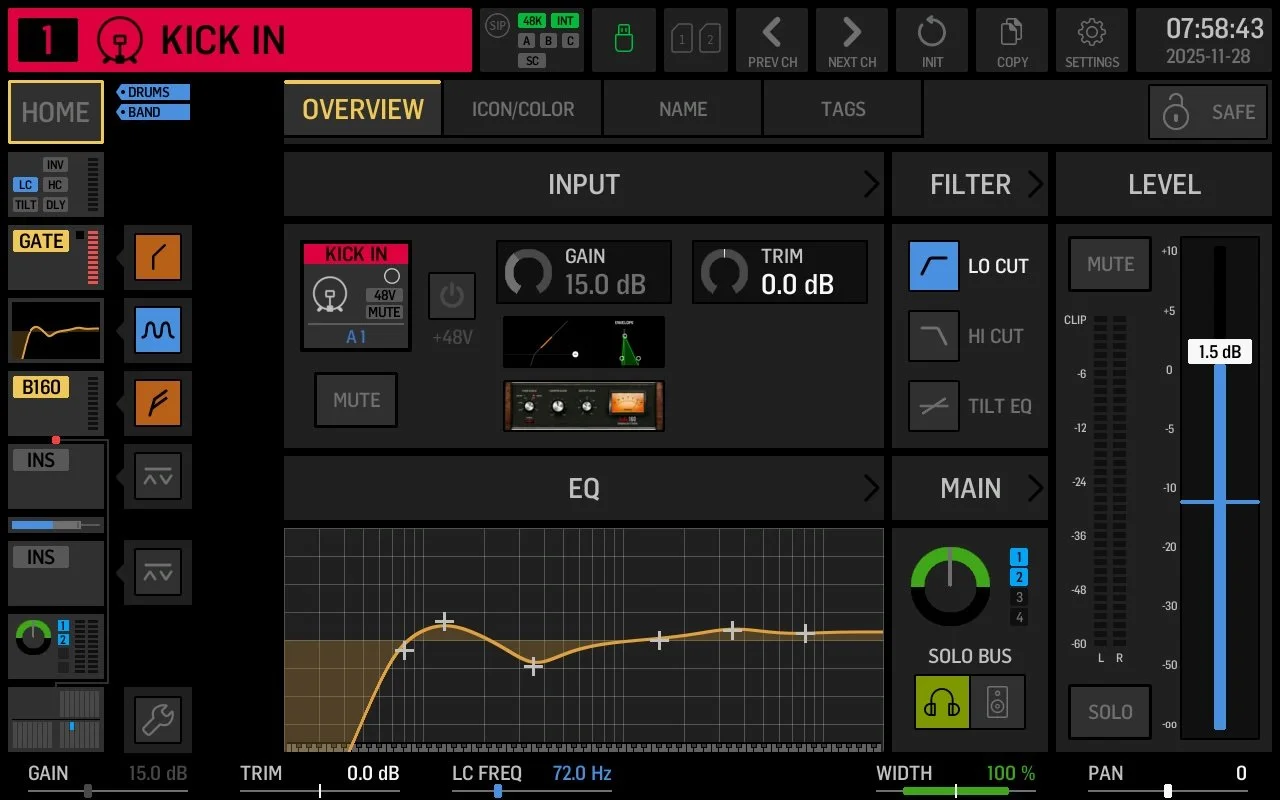Switch to the NAME tab
Screen dimensions: 1280x800
pos(683,109)
